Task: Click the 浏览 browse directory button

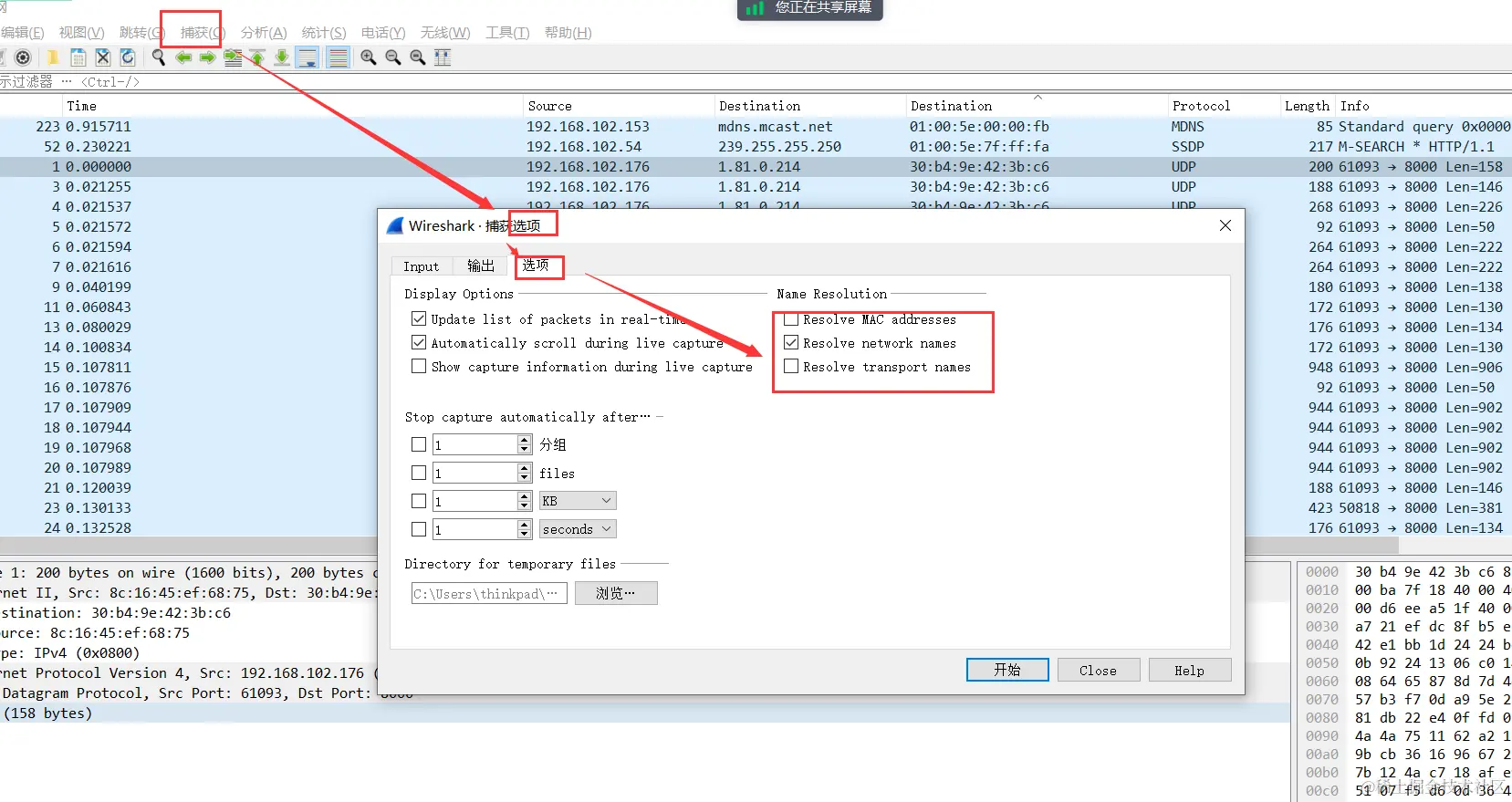Action: [x=616, y=593]
